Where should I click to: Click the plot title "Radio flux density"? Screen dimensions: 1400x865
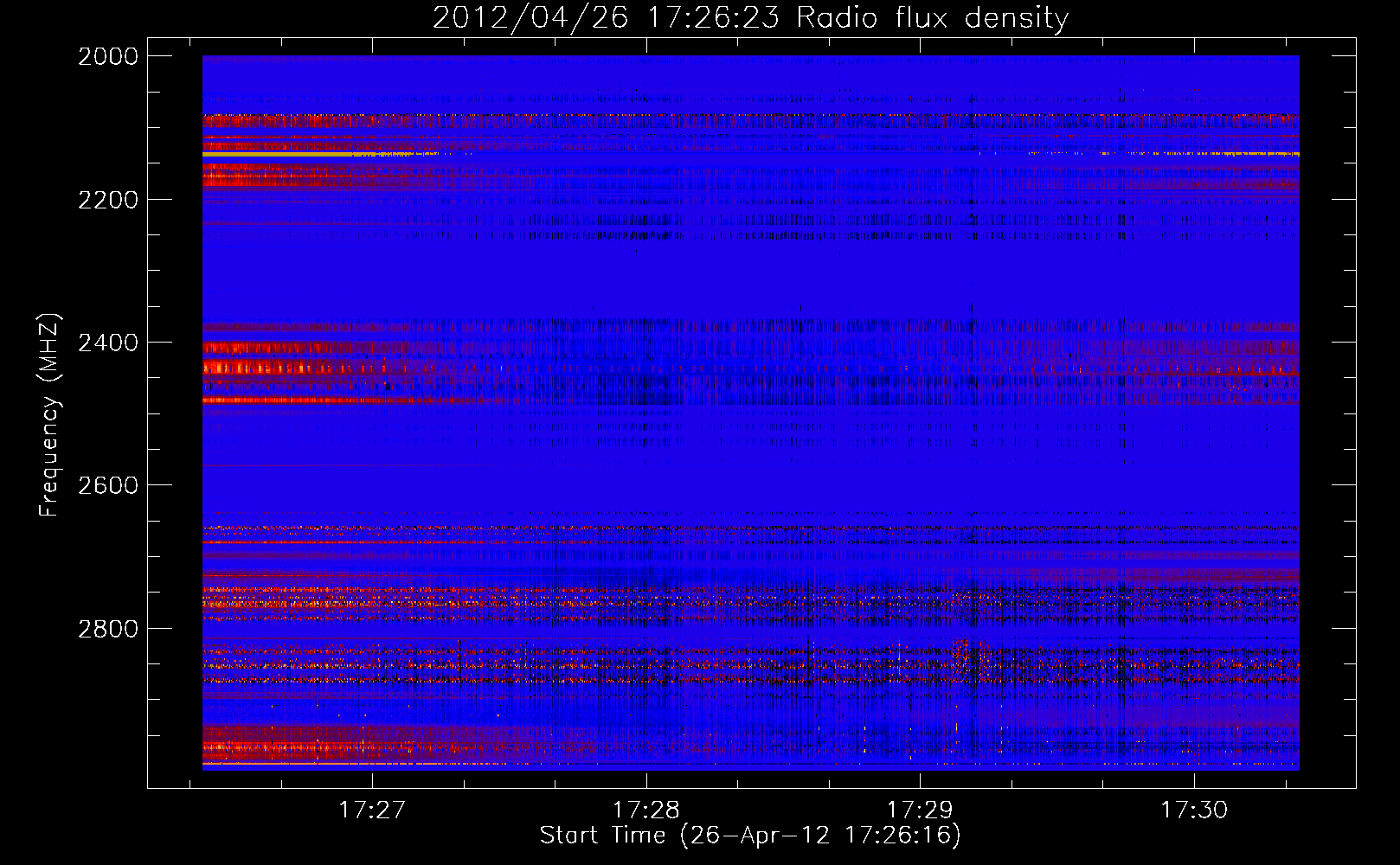tap(750, 17)
